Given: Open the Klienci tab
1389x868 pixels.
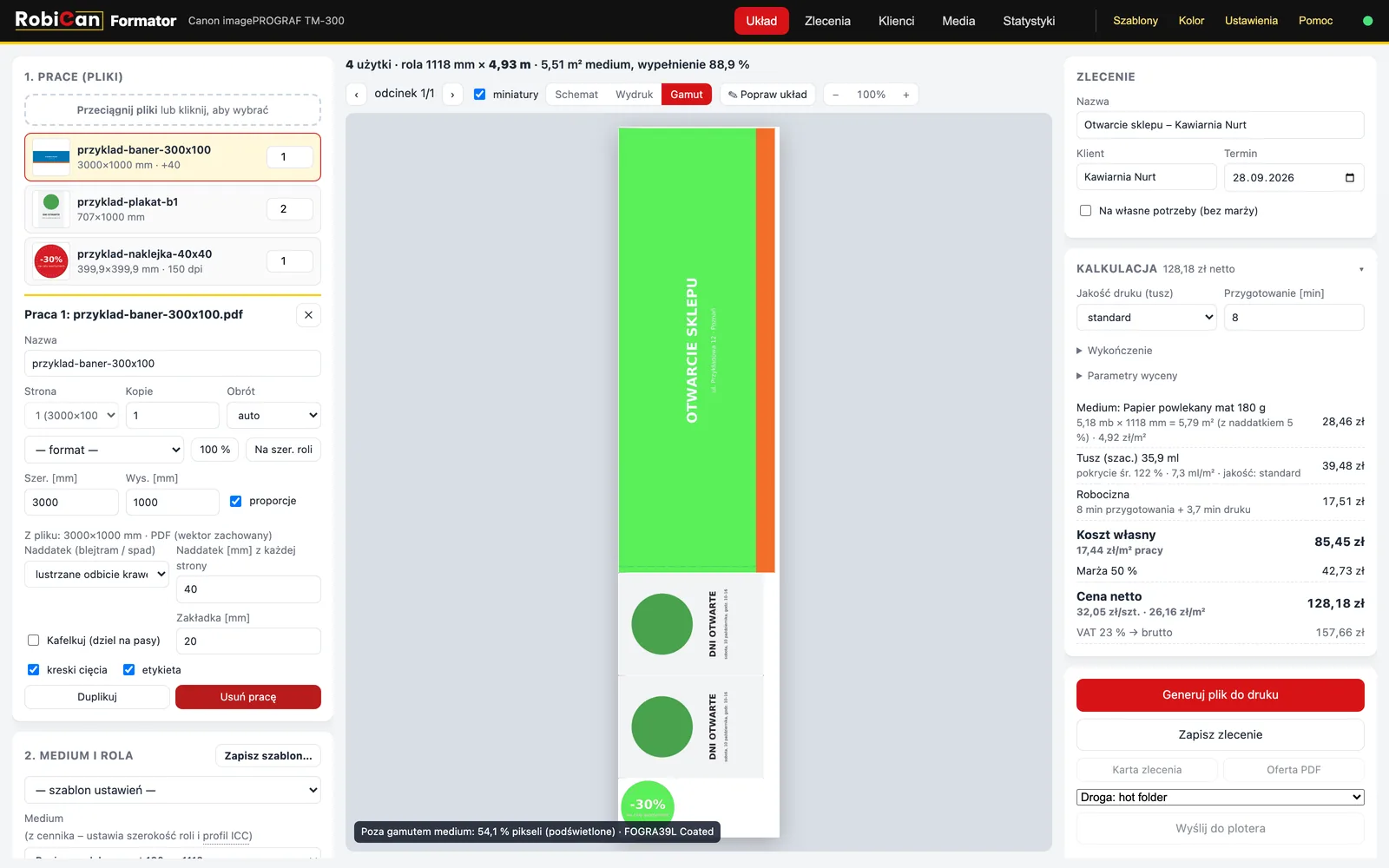Looking at the screenshot, I should (x=896, y=21).
